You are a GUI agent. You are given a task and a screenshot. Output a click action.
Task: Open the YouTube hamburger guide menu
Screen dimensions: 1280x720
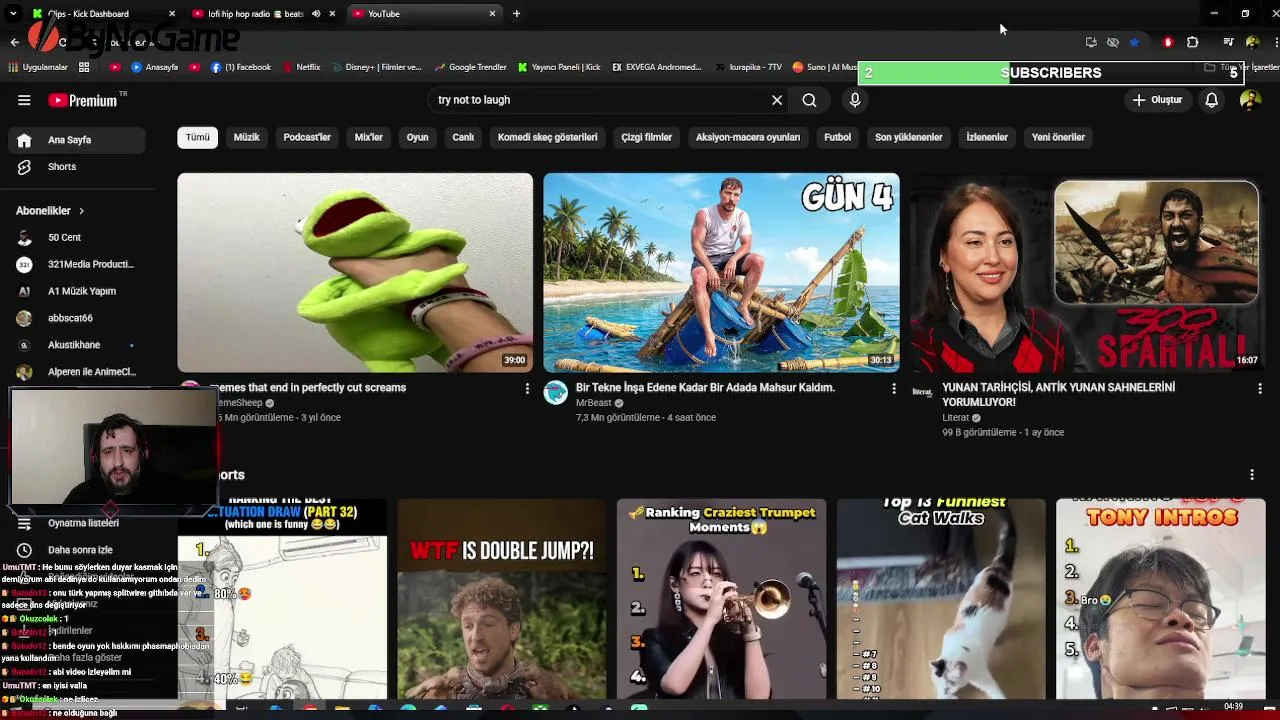pyautogui.click(x=24, y=100)
